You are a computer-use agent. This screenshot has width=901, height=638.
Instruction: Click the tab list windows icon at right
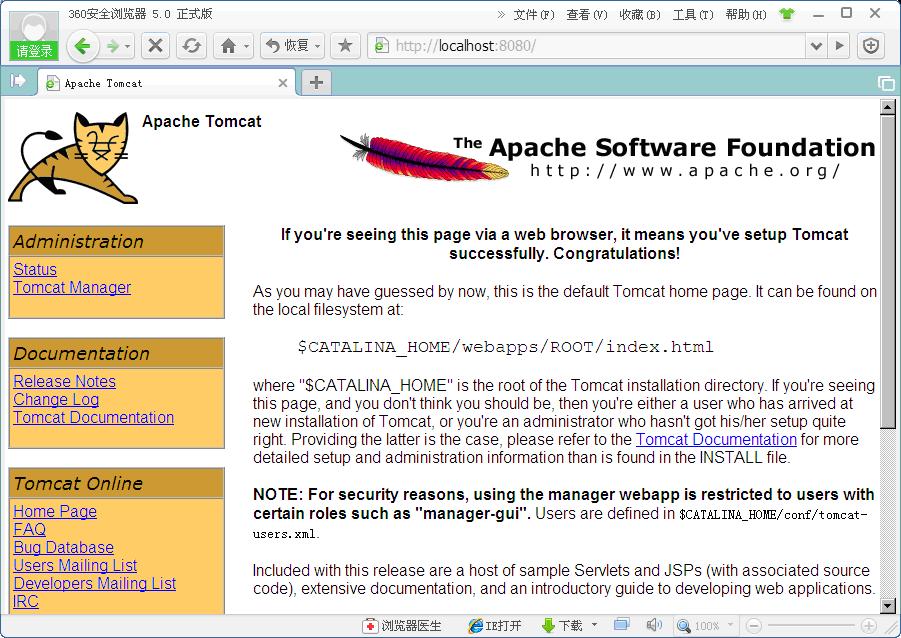coord(886,83)
